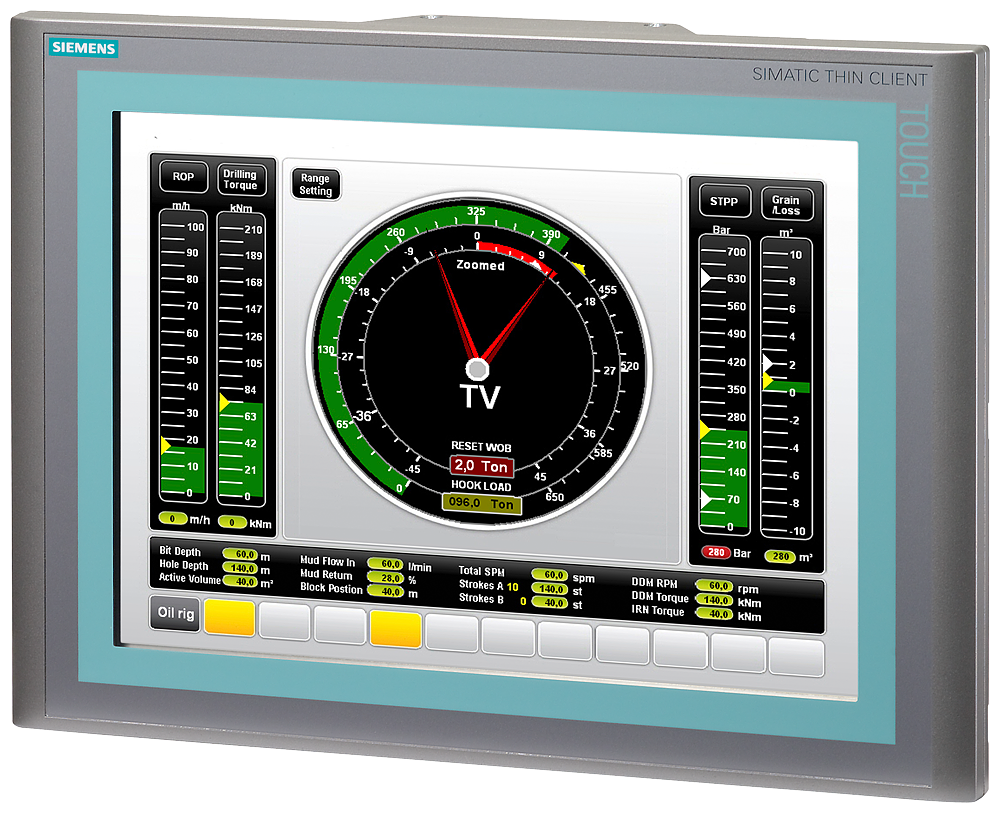This screenshot has height=813, width=1000.
Task: Click the white marker at 2 on the Grain/Loss bar
Action: pos(768,363)
